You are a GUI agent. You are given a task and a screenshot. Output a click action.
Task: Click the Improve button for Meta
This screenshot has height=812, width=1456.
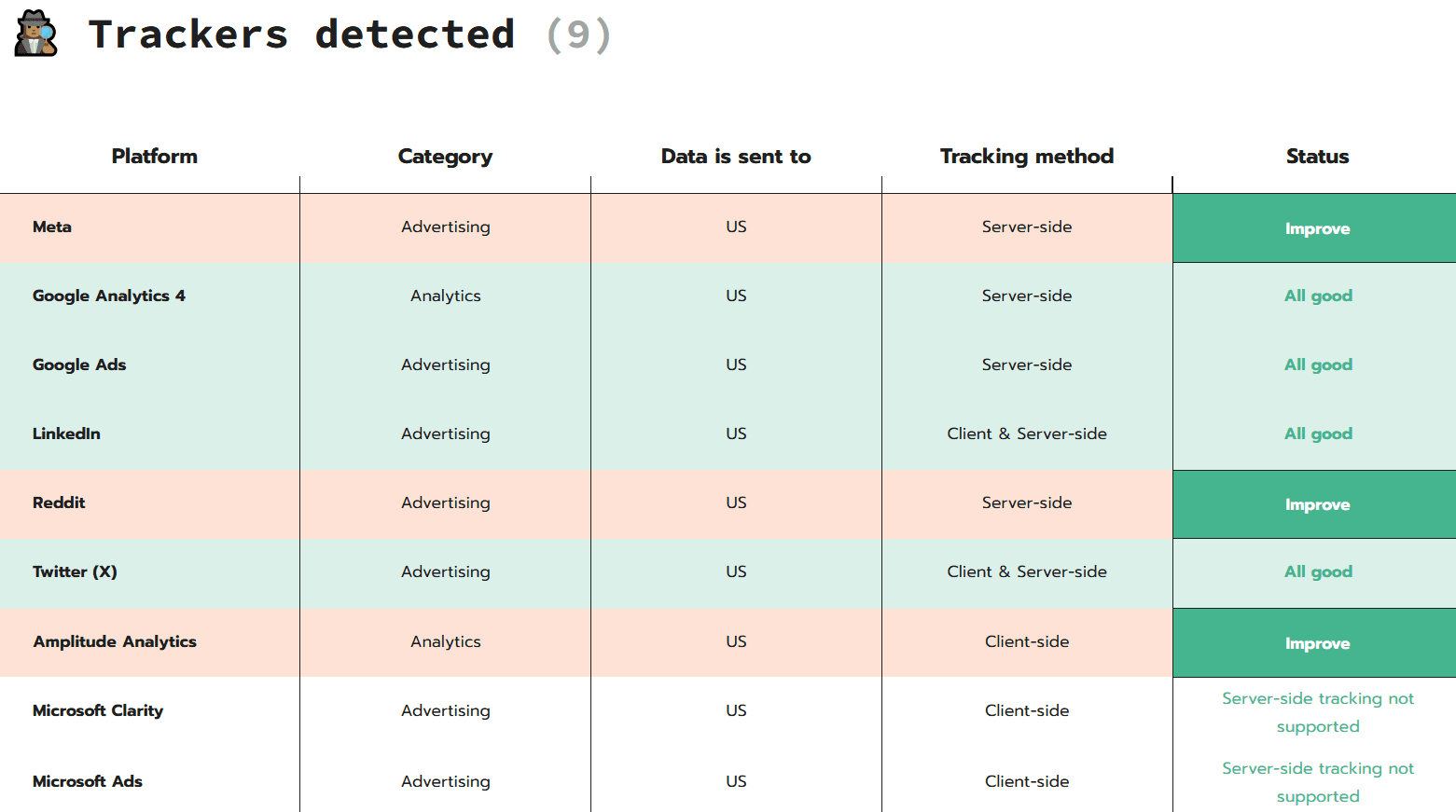1317,228
